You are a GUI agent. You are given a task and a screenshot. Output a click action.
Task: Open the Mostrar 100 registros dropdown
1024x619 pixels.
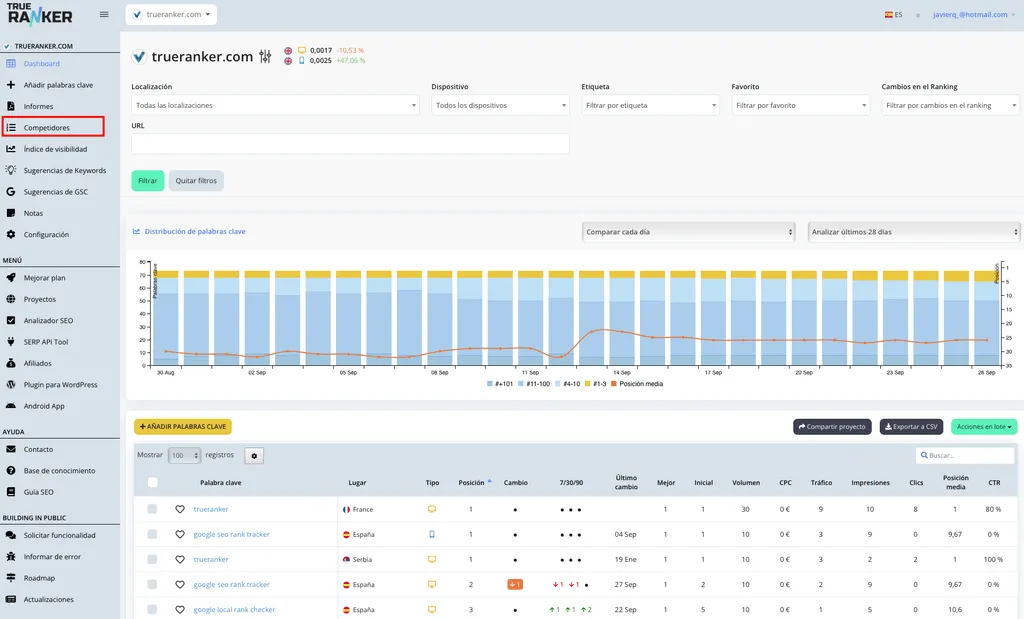click(x=184, y=456)
